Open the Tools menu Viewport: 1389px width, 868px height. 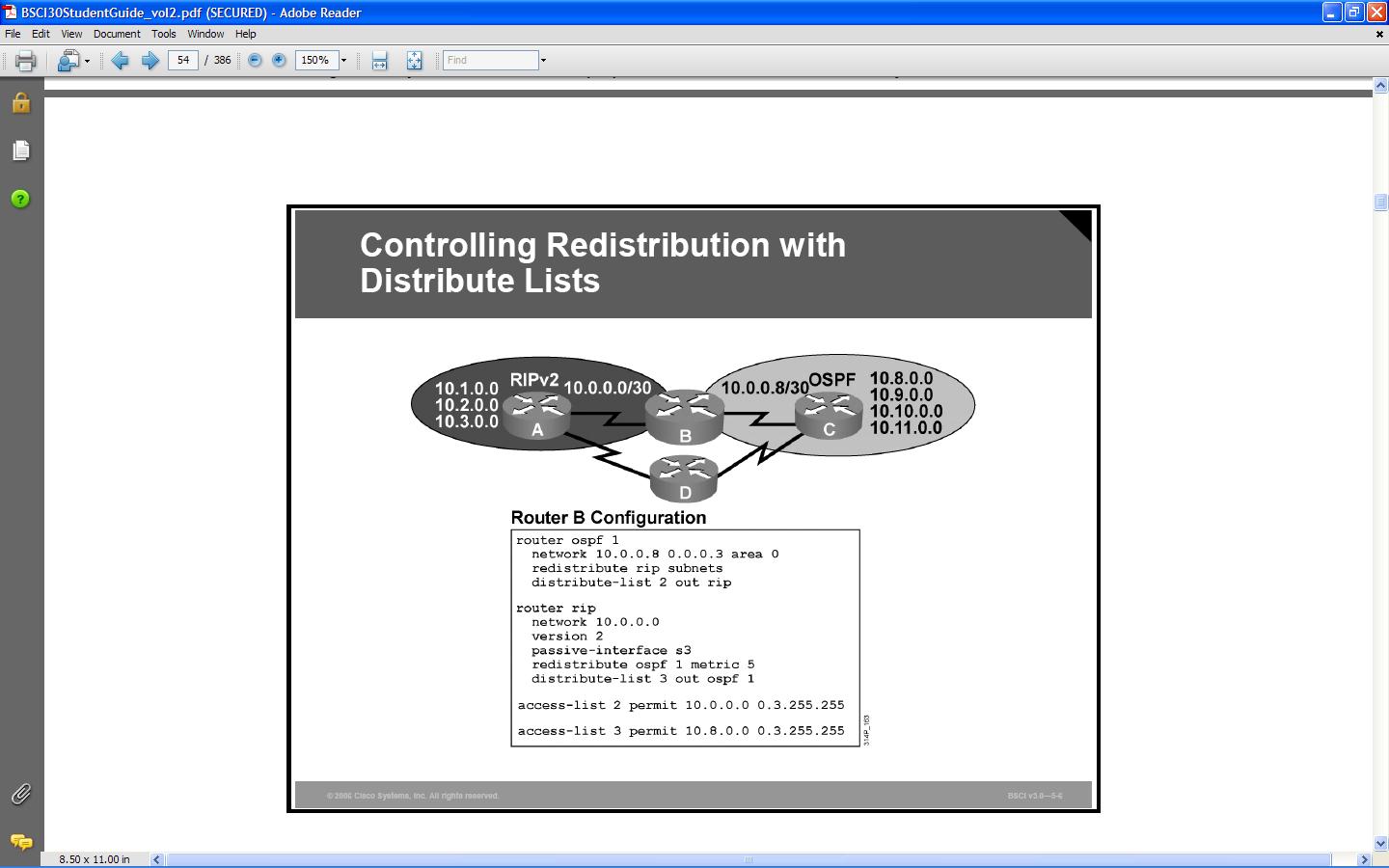pyautogui.click(x=163, y=34)
